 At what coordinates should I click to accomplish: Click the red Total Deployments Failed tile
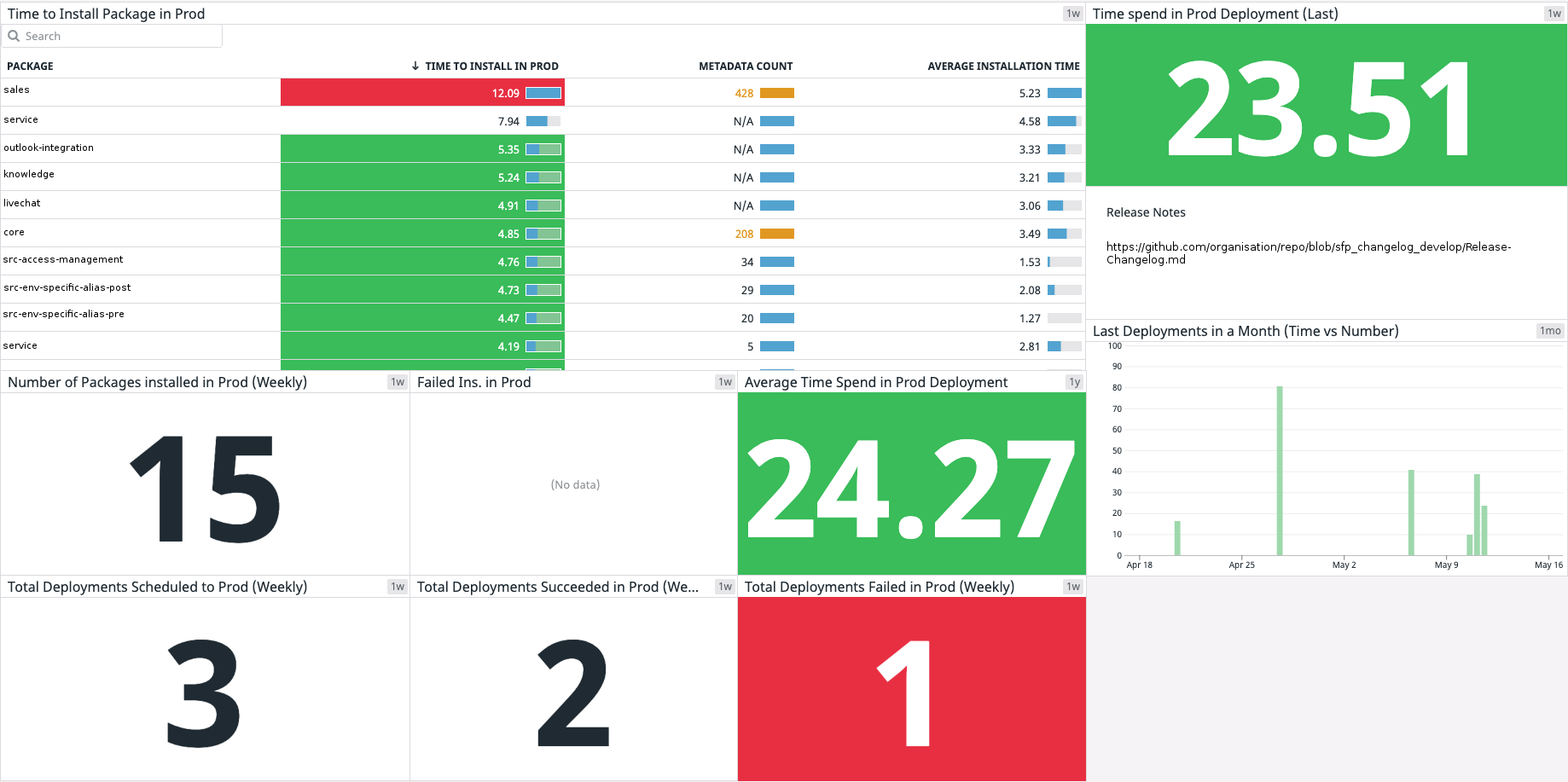[911, 689]
